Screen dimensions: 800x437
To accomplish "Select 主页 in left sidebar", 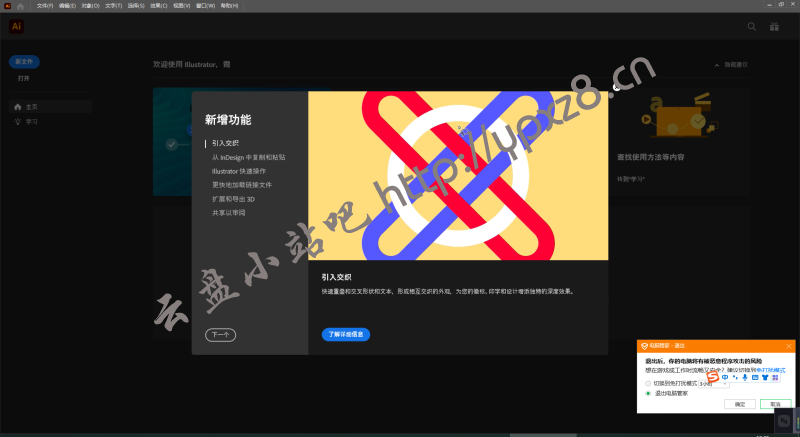I will click(x=51, y=107).
